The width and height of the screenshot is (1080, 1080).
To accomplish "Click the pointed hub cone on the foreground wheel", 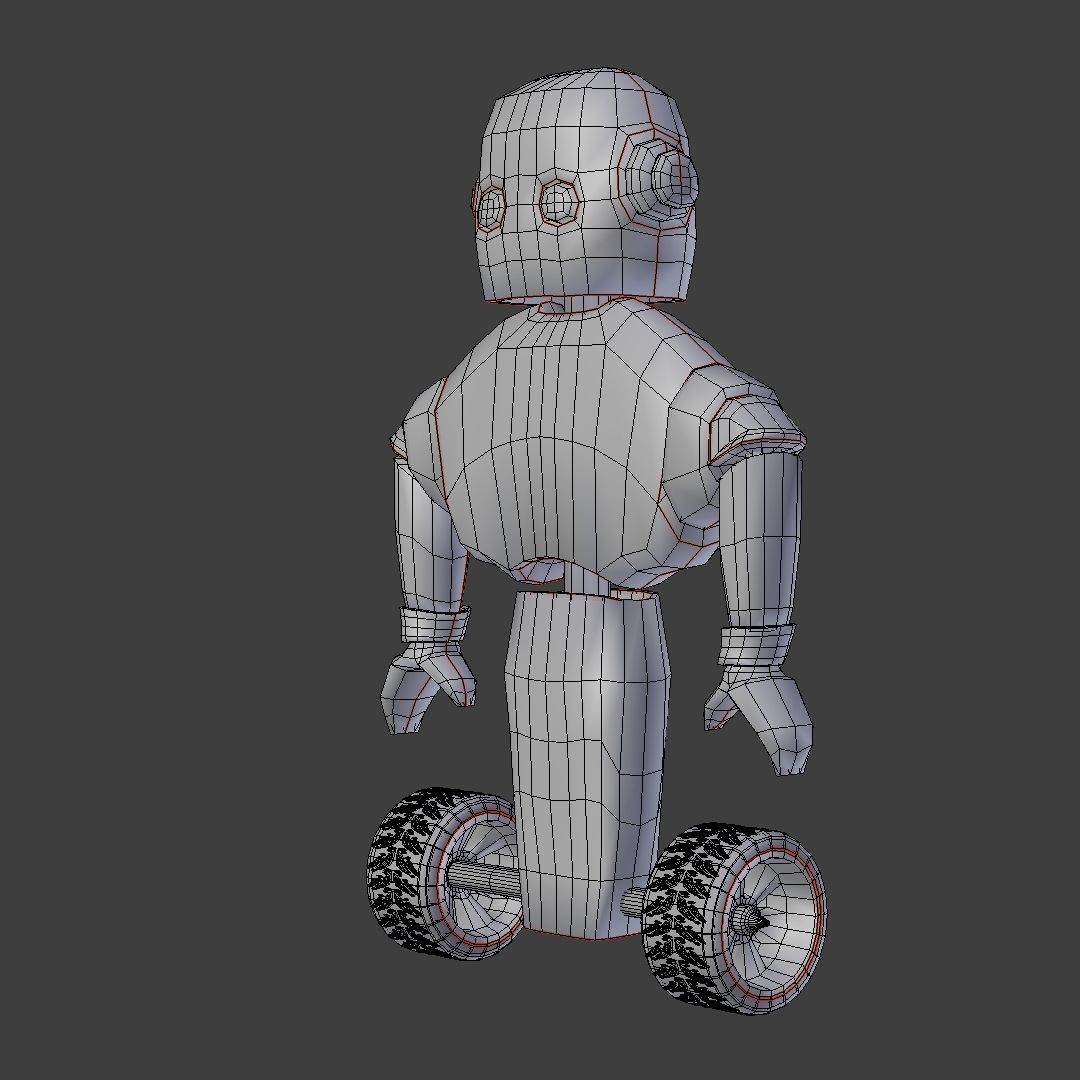I will pos(749,920).
